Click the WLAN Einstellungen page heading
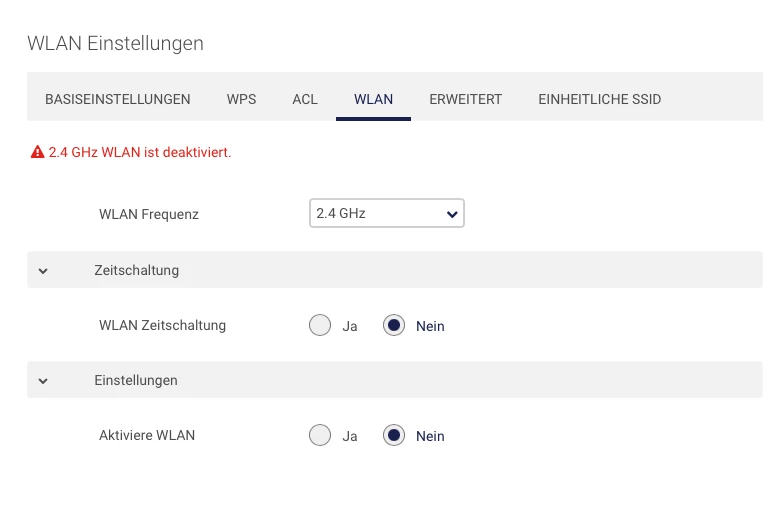The height and width of the screenshot is (505, 775). click(115, 43)
